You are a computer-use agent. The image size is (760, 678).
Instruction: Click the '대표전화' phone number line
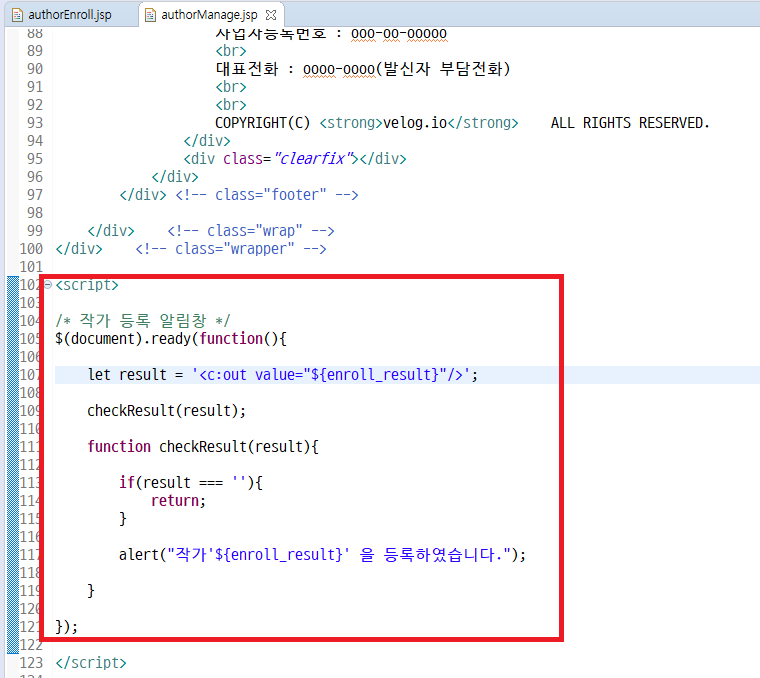click(x=363, y=69)
